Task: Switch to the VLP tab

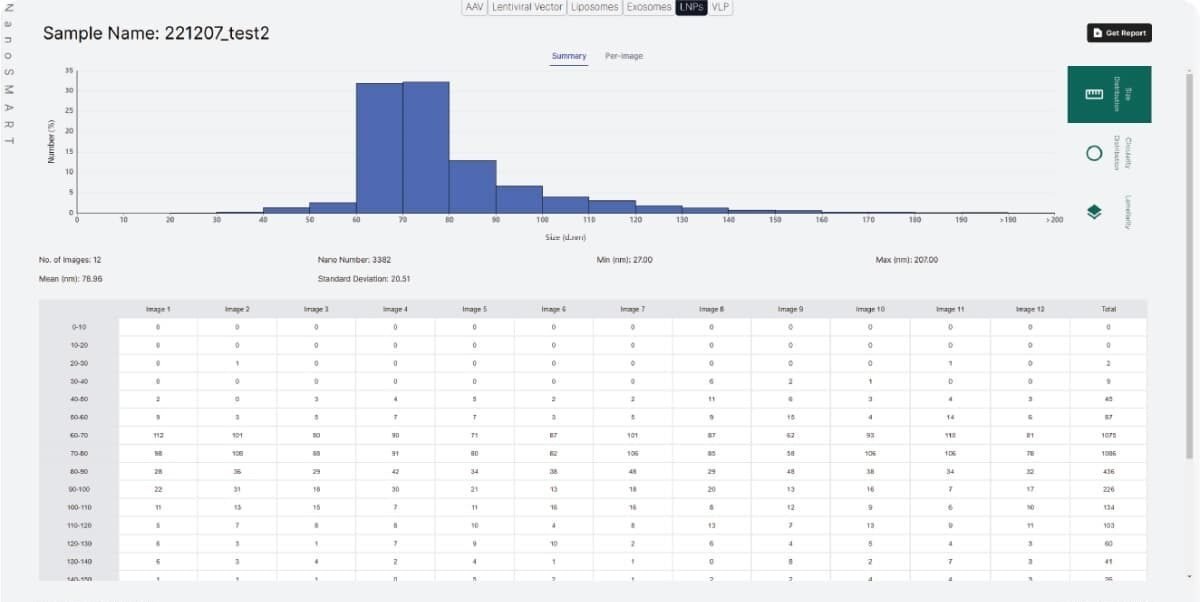Action: pos(720,7)
